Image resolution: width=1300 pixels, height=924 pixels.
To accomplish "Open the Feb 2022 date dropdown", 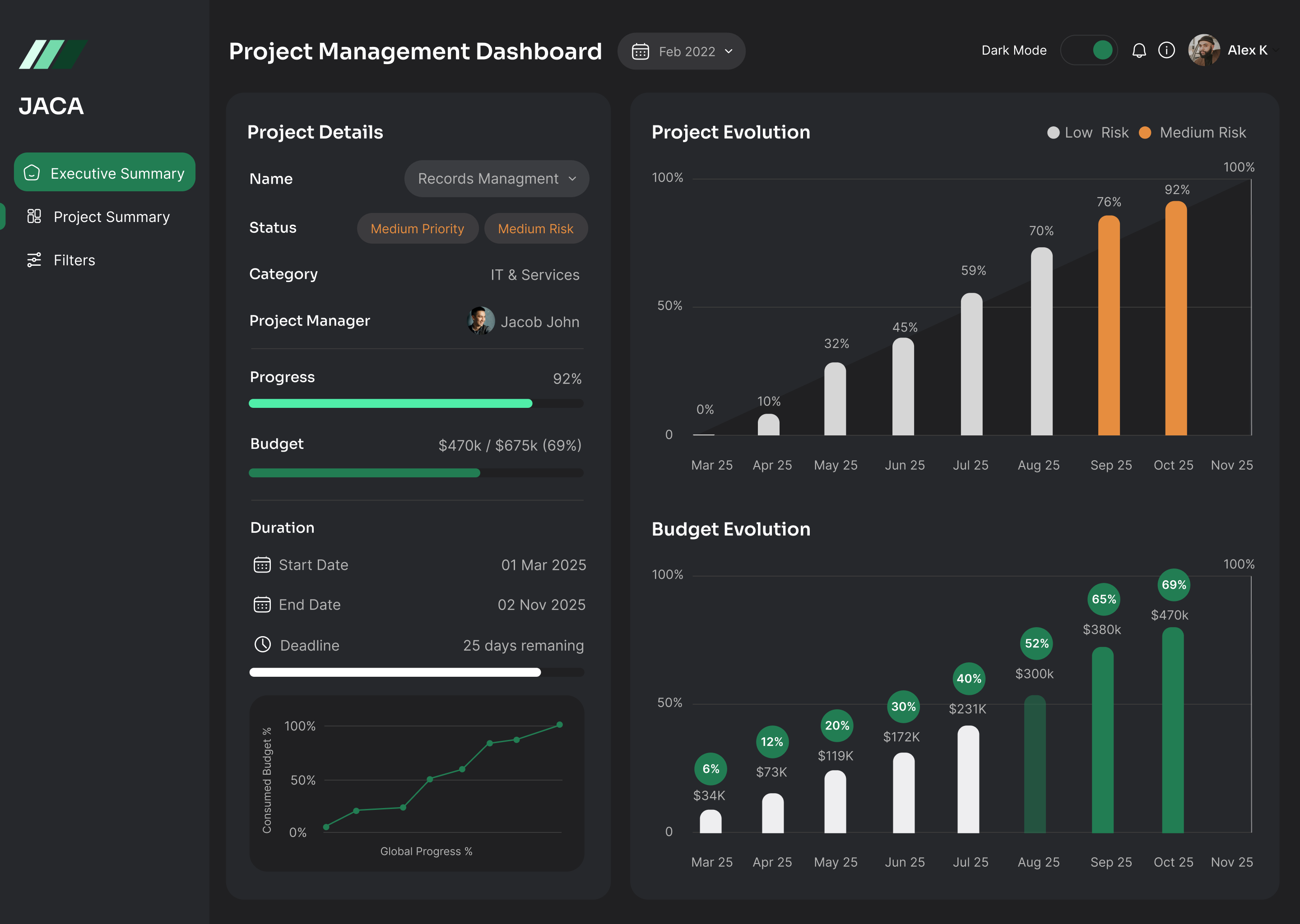I will [x=681, y=51].
